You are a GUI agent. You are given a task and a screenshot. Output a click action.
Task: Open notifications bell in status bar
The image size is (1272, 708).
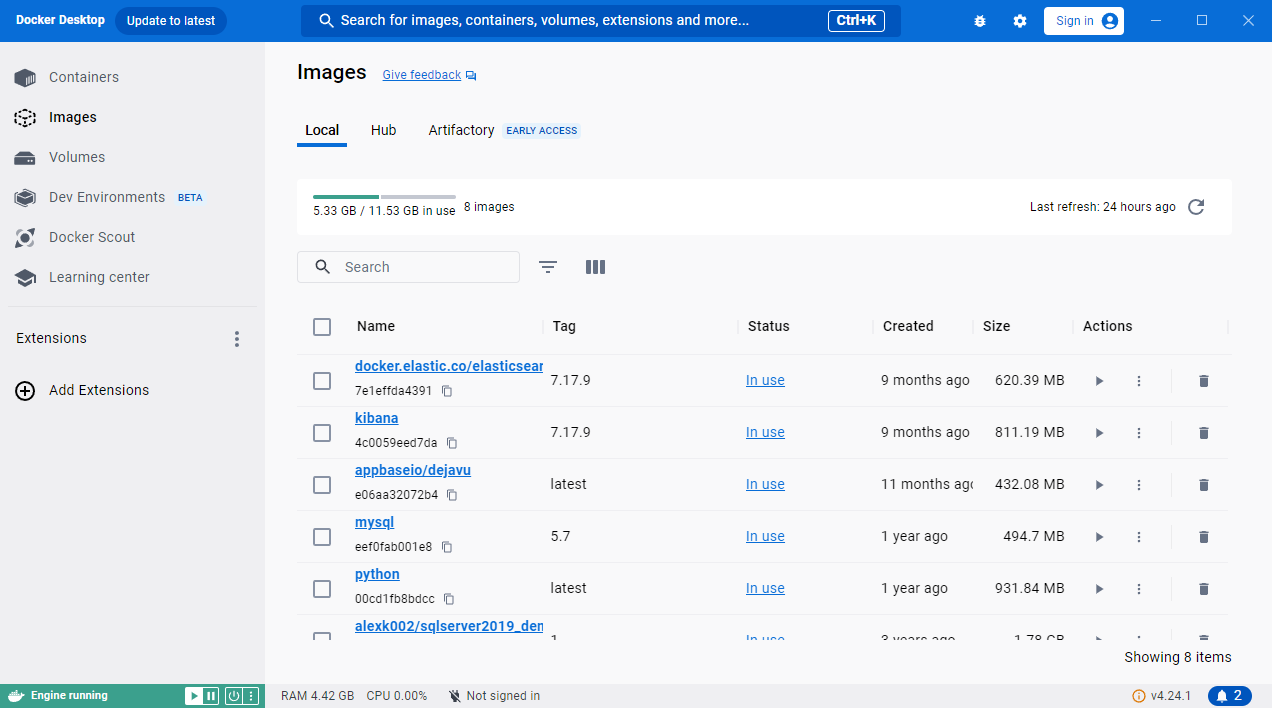[1229, 696]
